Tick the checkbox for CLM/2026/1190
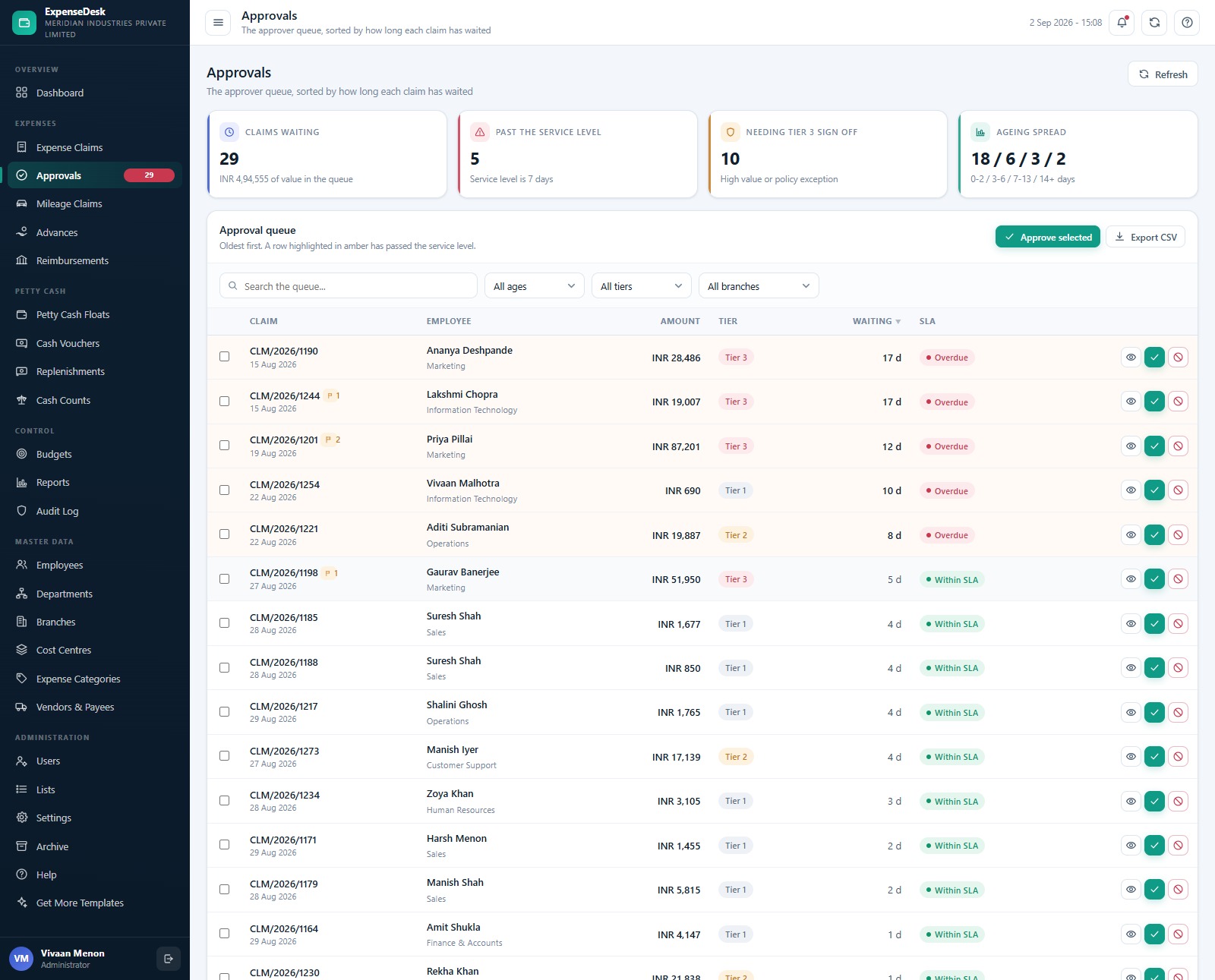The width and height of the screenshot is (1215, 980). pos(224,357)
